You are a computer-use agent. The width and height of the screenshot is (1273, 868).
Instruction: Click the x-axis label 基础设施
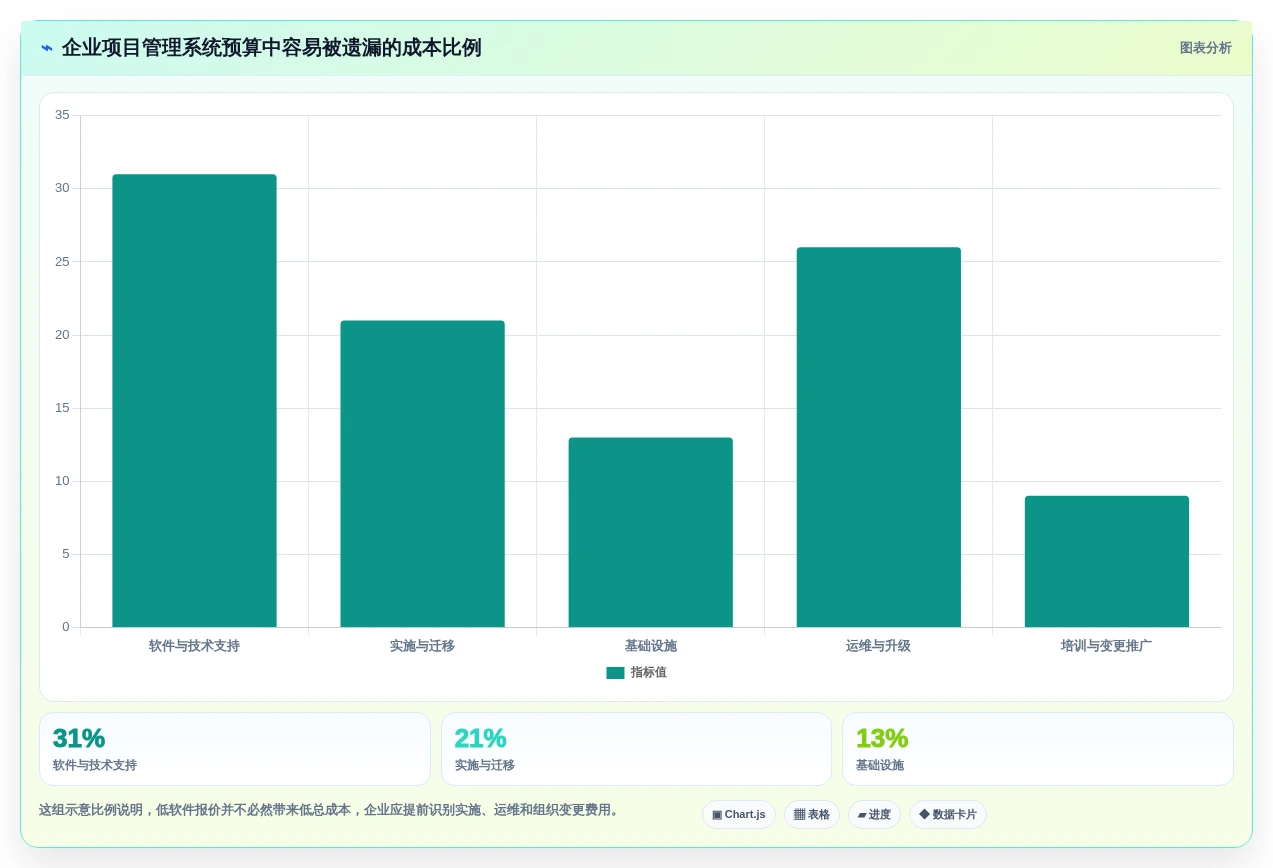pos(650,646)
